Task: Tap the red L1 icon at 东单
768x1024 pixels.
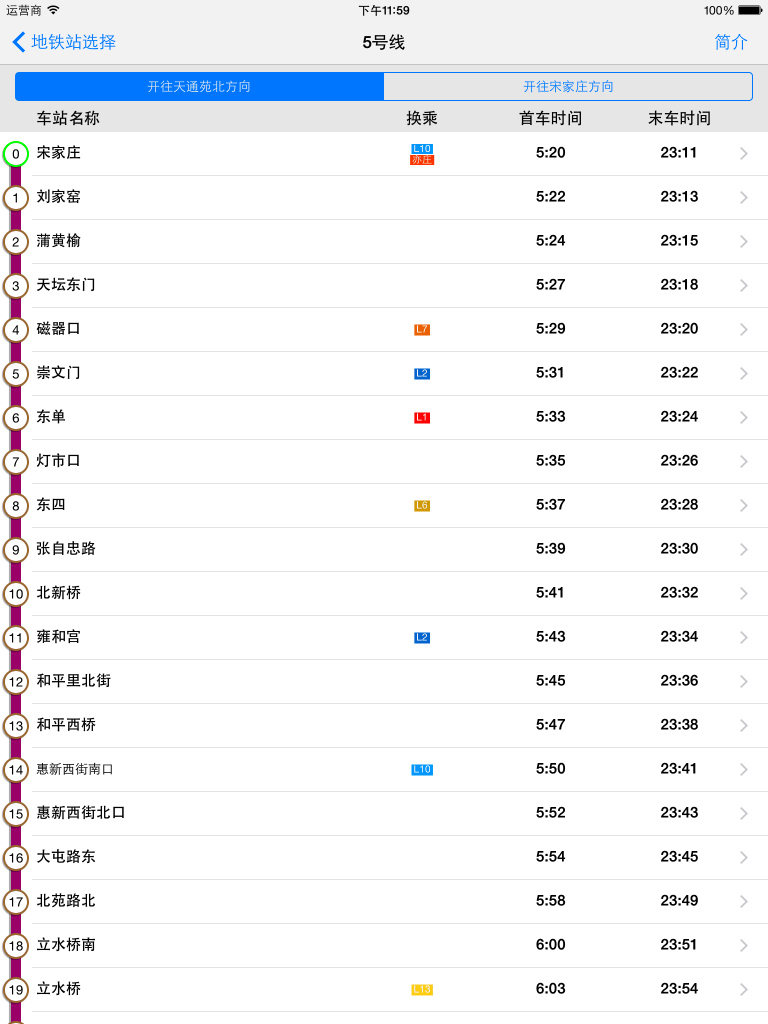Action: point(422,418)
